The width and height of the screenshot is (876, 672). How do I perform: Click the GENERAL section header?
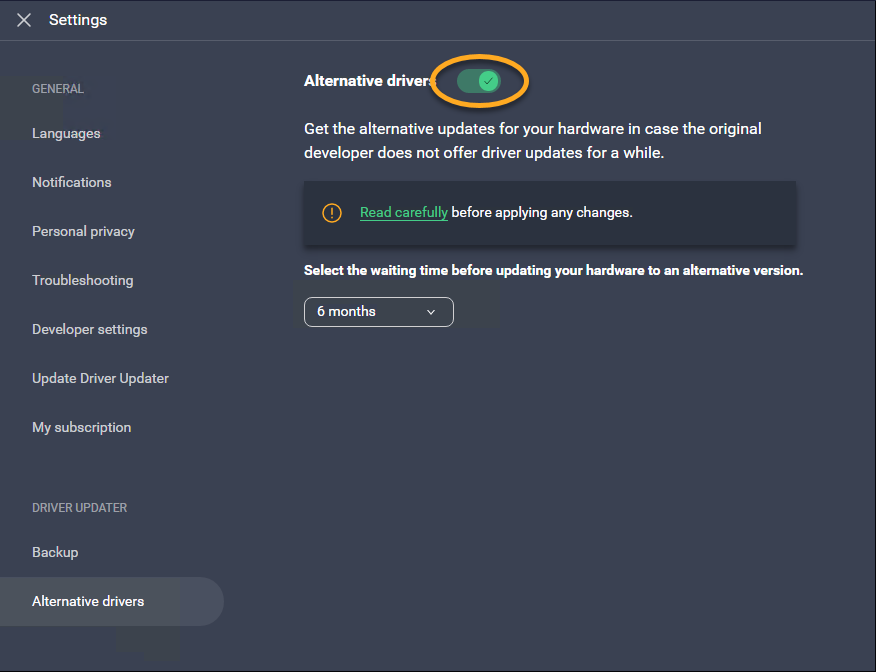58,89
